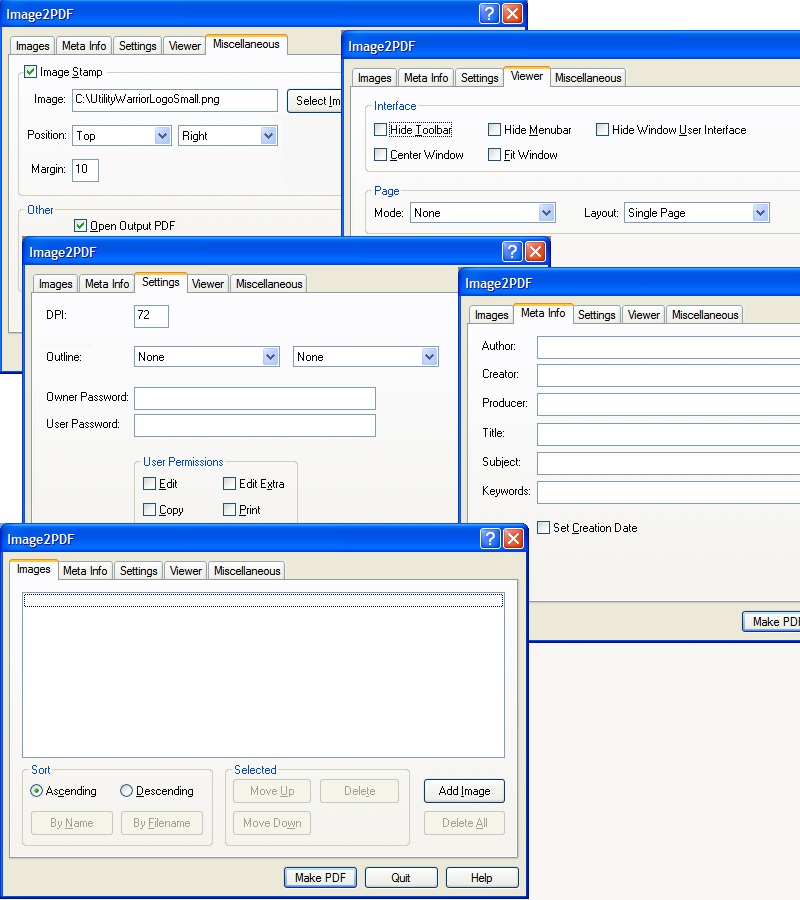The width and height of the screenshot is (800, 900).
Task: Click the Owner Password field
Action: tap(255, 398)
